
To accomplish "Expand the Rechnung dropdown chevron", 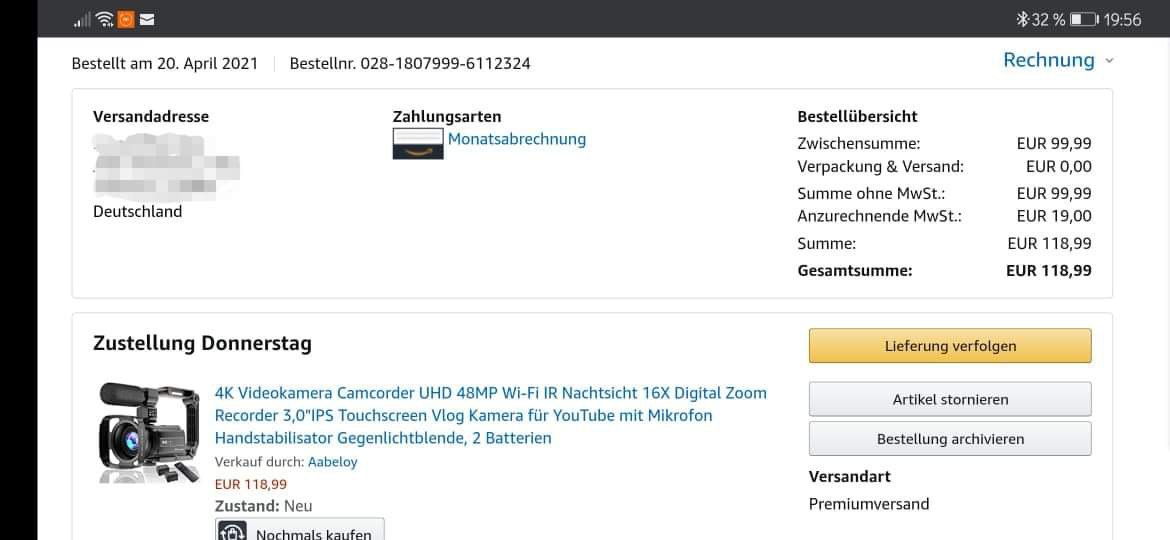I will [x=1109, y=61].
